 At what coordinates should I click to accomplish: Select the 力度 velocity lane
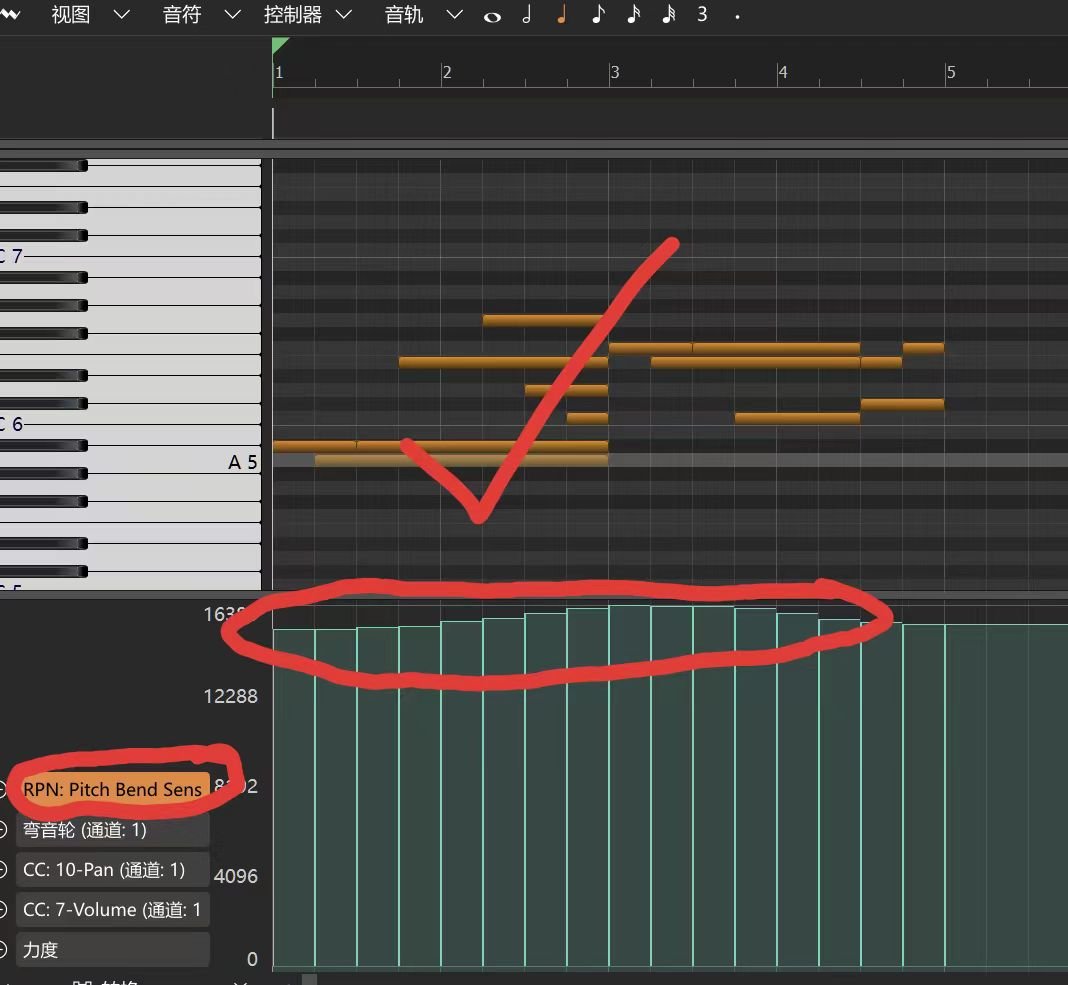pyautogui.click(x=112, y=949)
